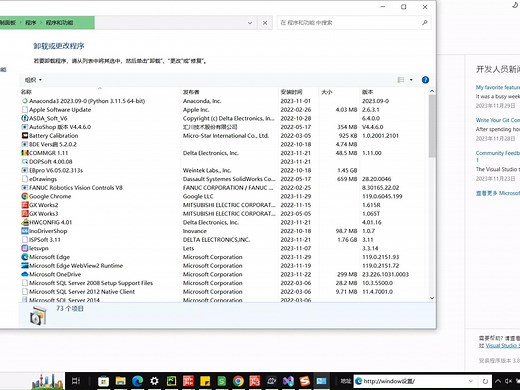Screen dimensions: 520x390
Task: Sort by 发布者 column header
Action: pos(191,92)
